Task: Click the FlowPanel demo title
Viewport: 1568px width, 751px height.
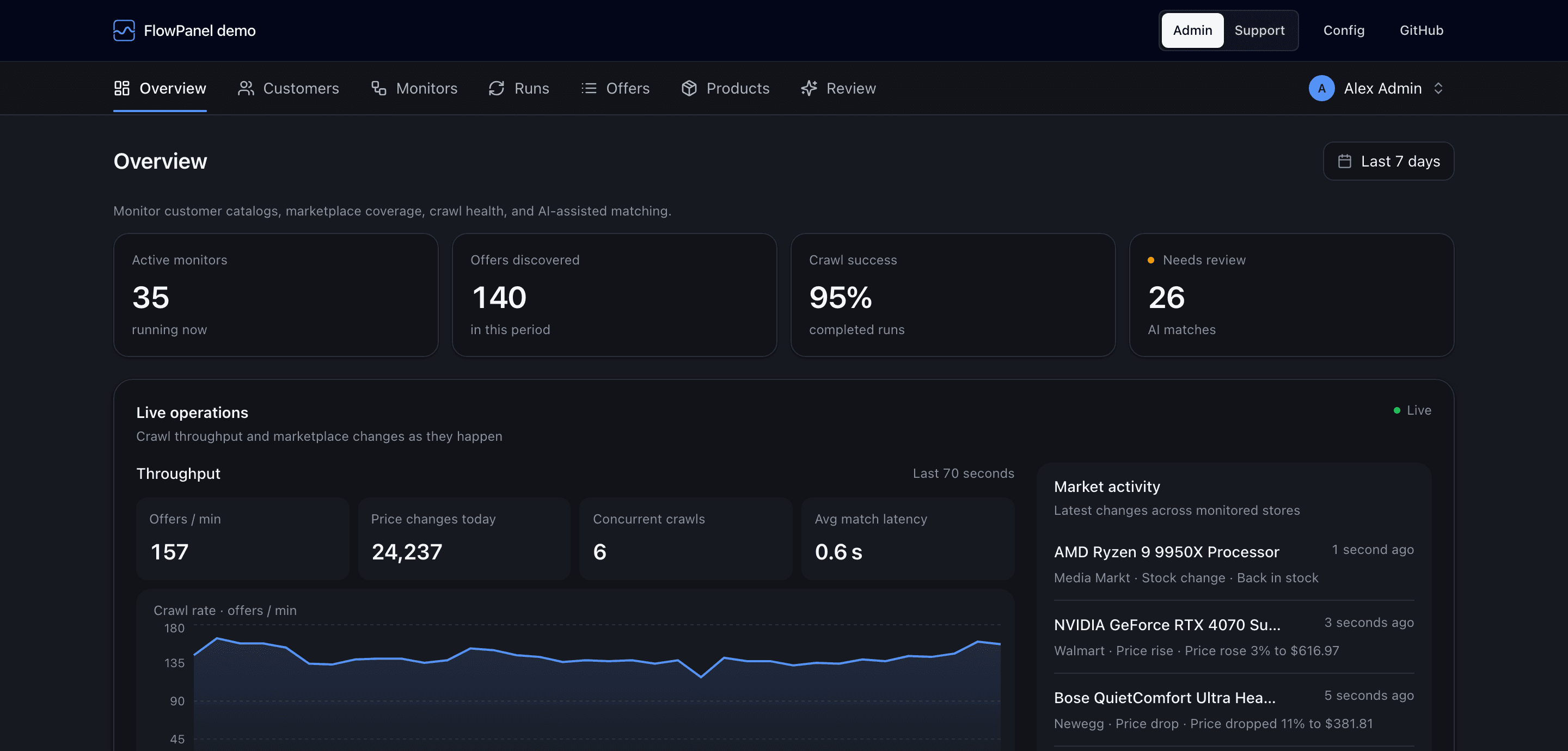Action: 200,30
